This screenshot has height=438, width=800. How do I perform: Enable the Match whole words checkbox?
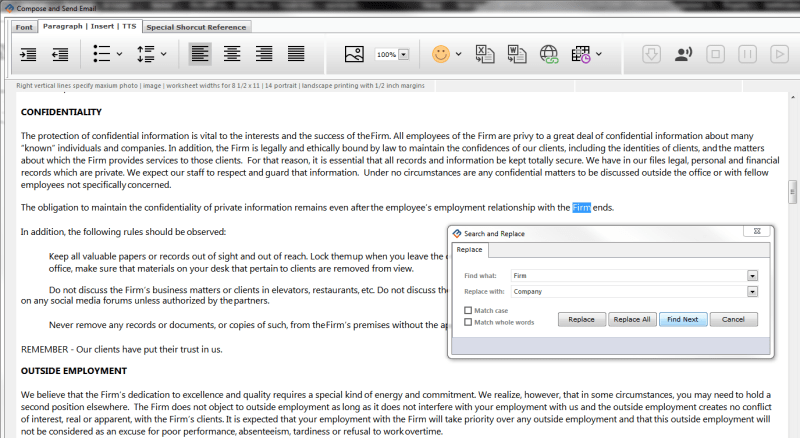(x=468, y=322)
